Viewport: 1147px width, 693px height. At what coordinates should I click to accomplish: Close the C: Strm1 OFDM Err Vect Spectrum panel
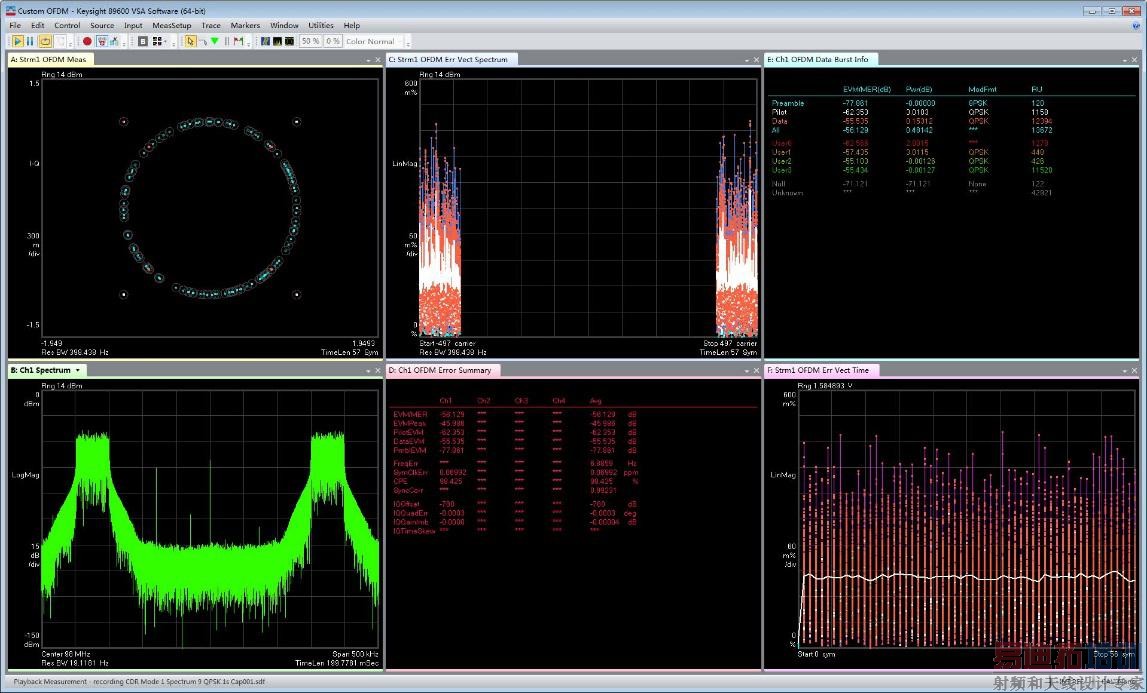pyautogui.click(x=757, y=60)
